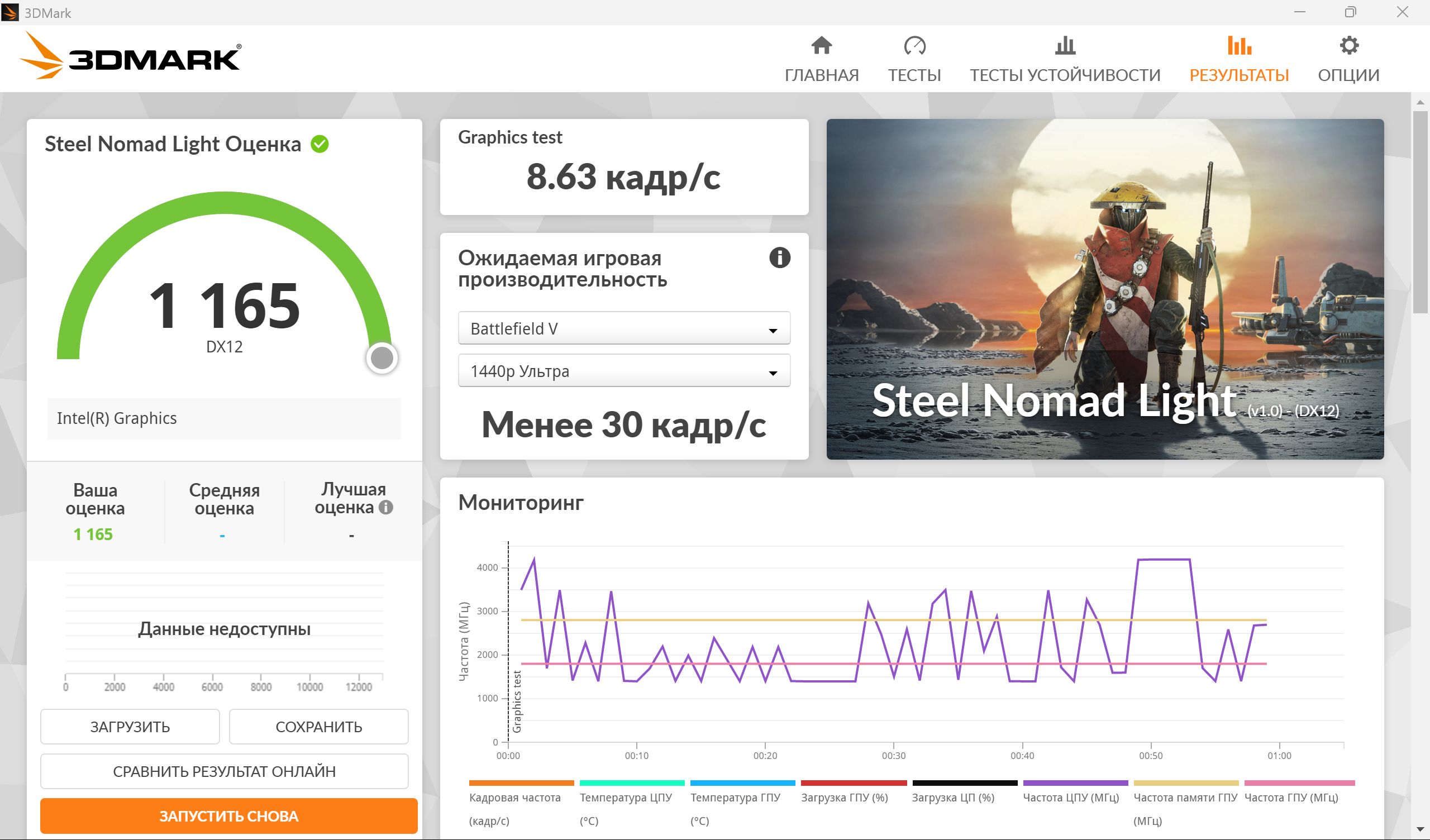Screen dimensions: 1430x840
Task: Open the Battlefield V game dropdown
Action: pos(623,328)
